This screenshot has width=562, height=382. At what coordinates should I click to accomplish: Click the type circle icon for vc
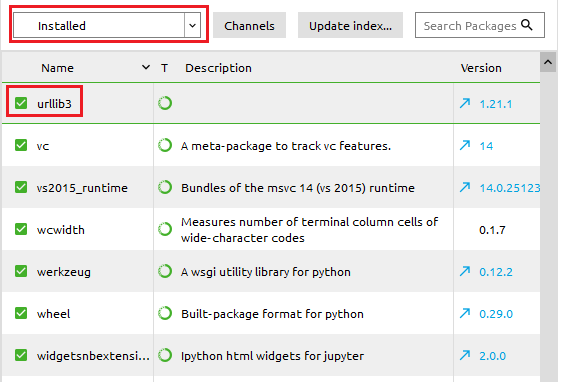pos(165,145)
